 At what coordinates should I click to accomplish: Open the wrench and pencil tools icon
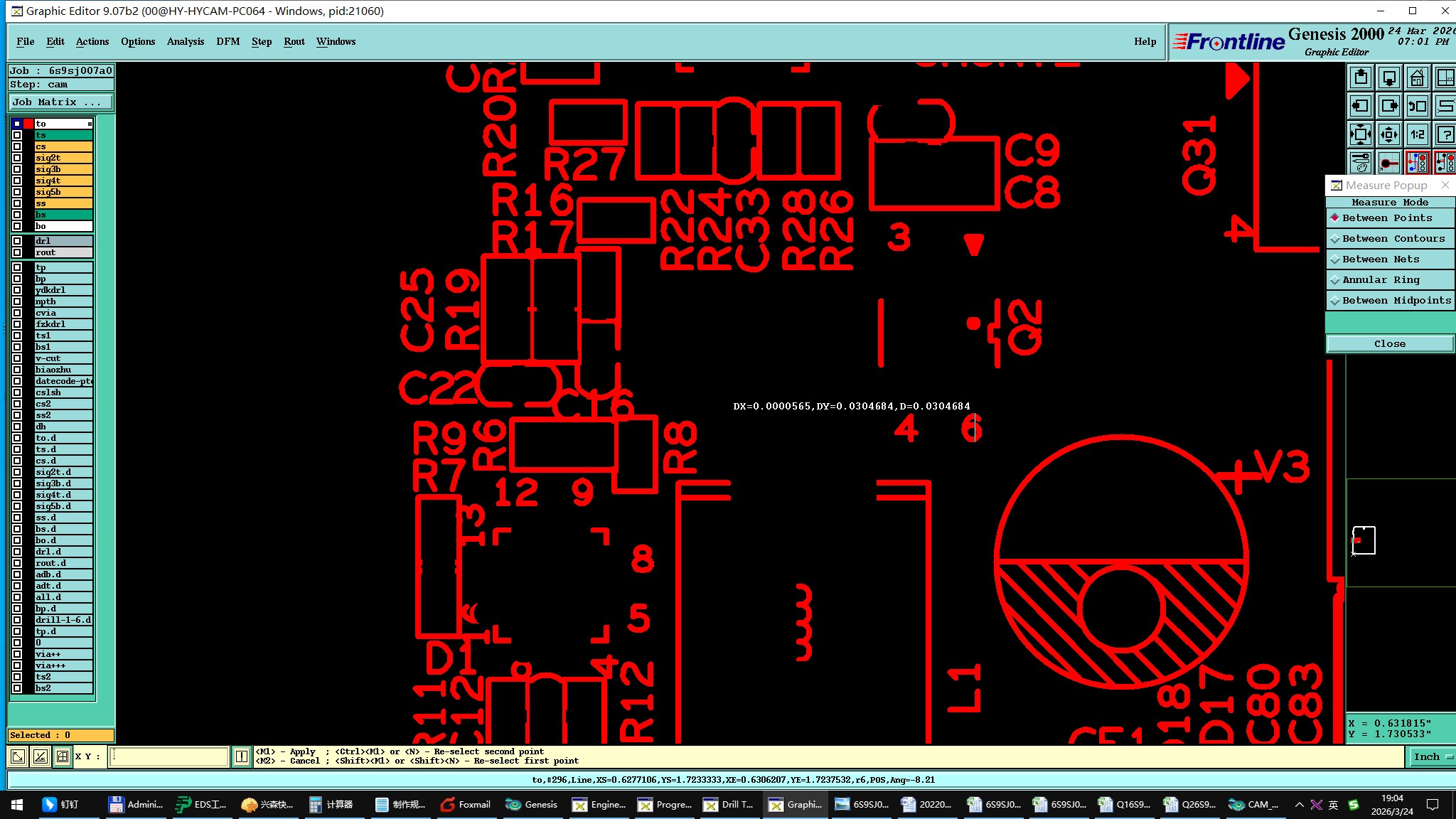[1361, 163]
